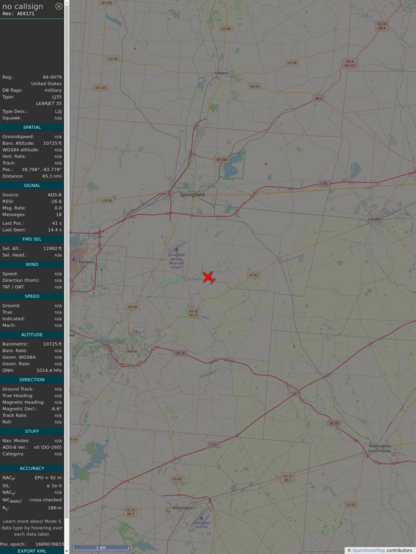Screen dimensions: 416x554
Task: Click the US 42 SR 72 road shield
Action: pos(193,313)
